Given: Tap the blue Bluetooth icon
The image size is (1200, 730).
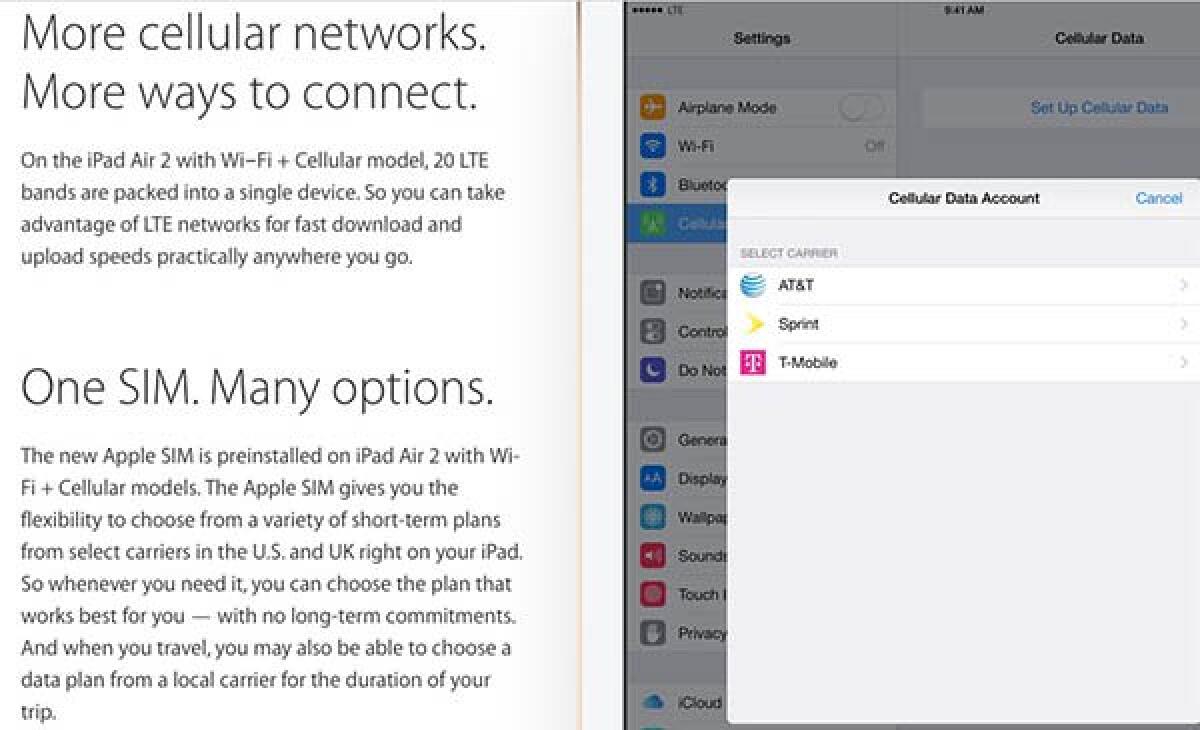Looking at the screenshot, I should coord(655,184).
